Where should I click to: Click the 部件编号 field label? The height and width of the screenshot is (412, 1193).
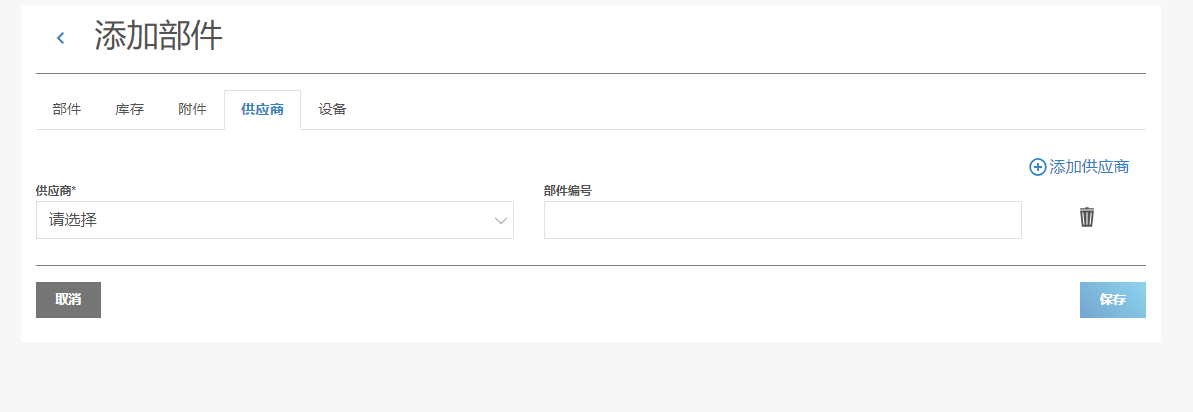[568, 190]
